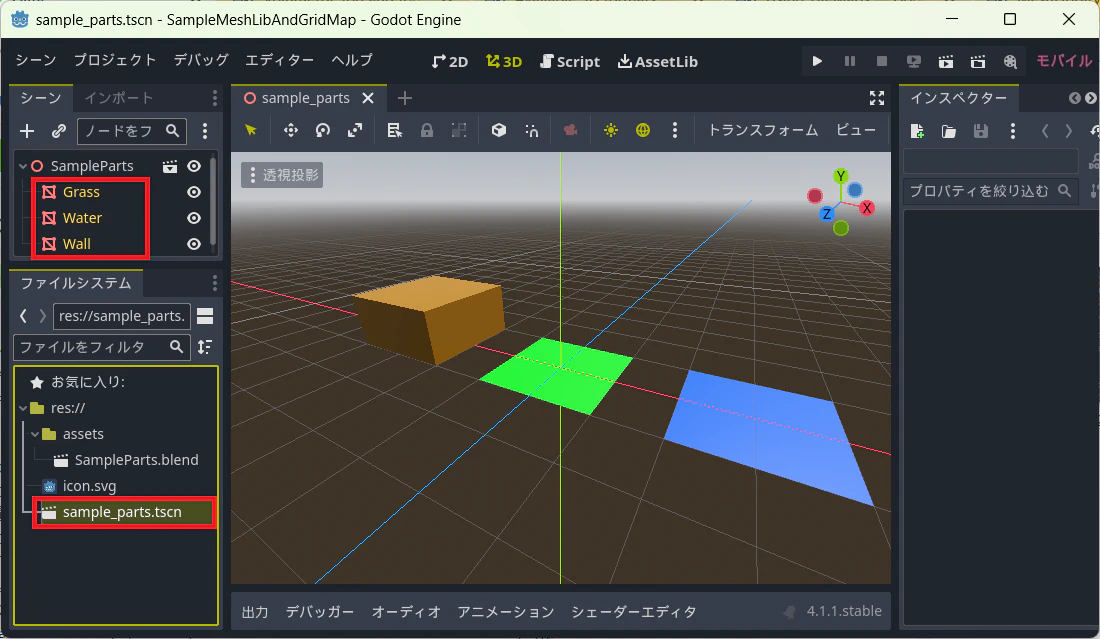Screen dimensions: 1100x639
Task: Click the instantiate scene link icon
Action: point(59,130)
